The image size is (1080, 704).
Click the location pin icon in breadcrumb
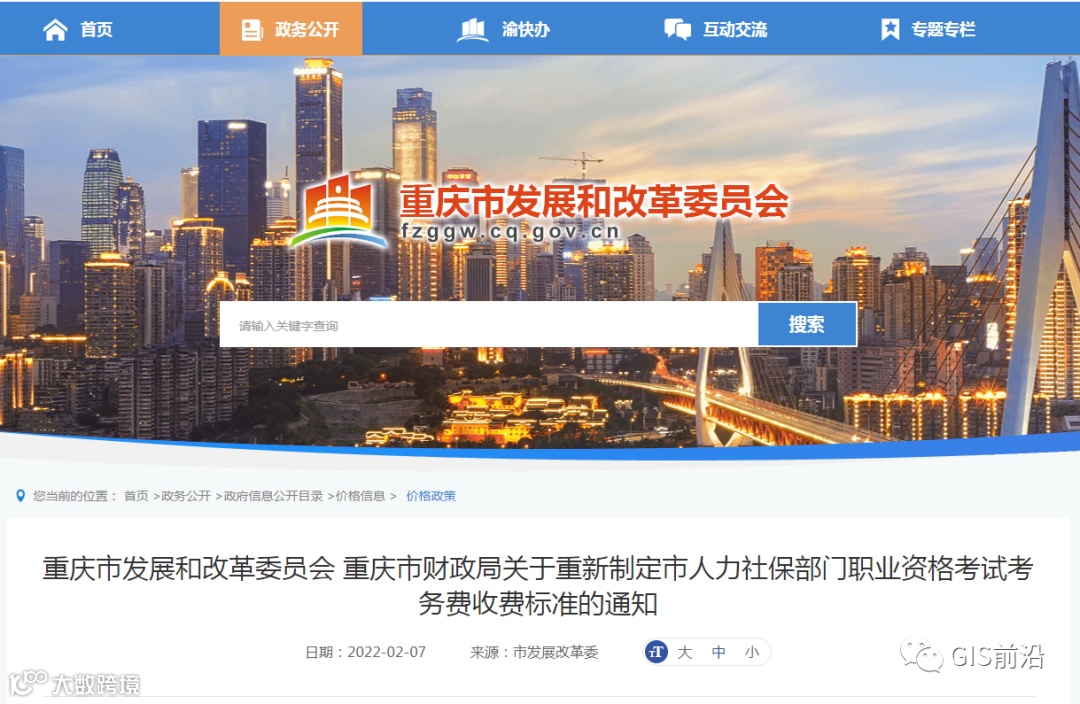point(21,496)
